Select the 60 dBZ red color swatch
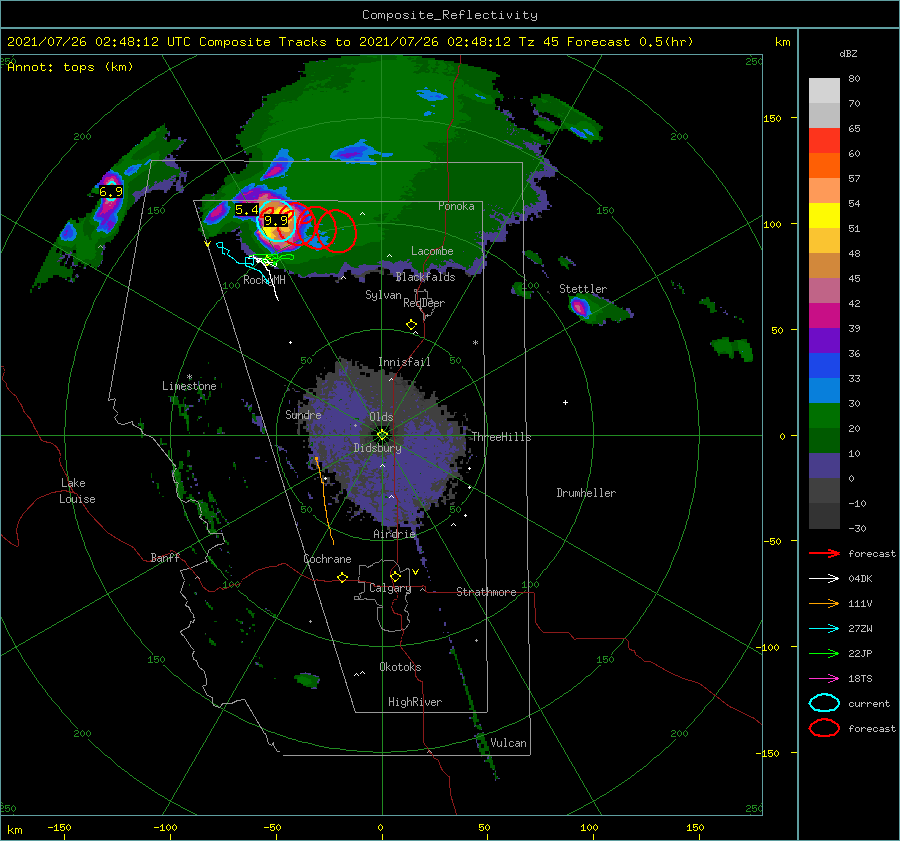Screen dimensions: 900x841 coord(824,141)
